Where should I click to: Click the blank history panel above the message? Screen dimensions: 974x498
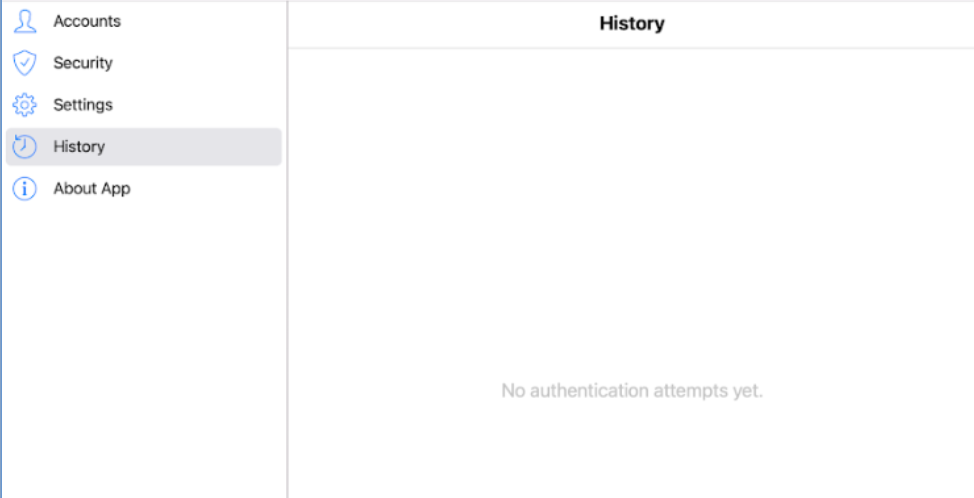[631, 200]
